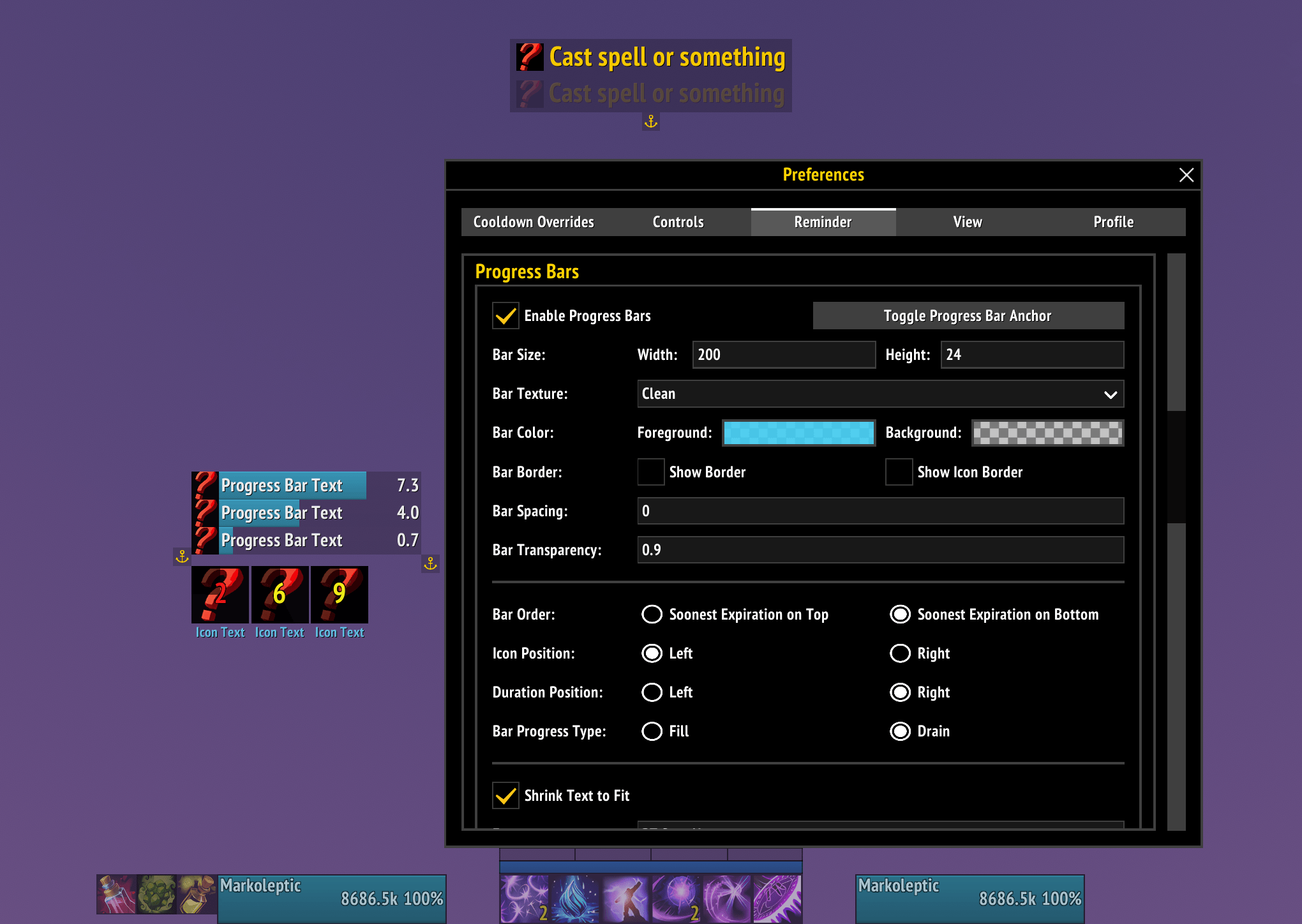The width and height of the screenshot is (1302, 924).
Task: Select the anchor icon below Cast spell bars
Action: coord(650,121)
